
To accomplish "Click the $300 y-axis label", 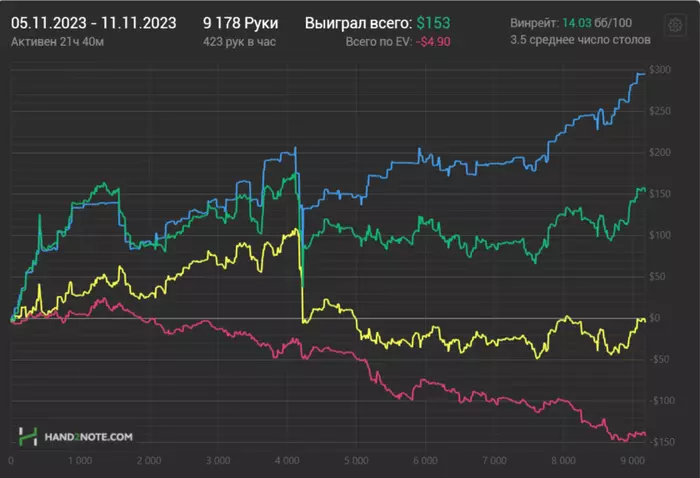I will pyautogui.click(x=660, y=70).
